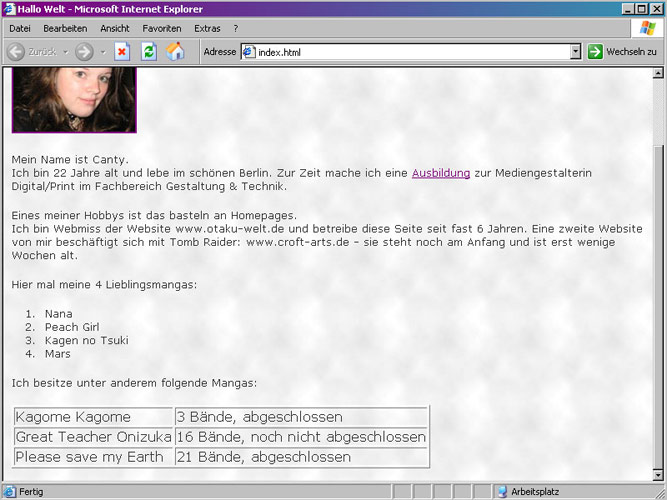The image size is (667, 500).
Task: Click the list item Mars
Action: (x=57, y=354)
